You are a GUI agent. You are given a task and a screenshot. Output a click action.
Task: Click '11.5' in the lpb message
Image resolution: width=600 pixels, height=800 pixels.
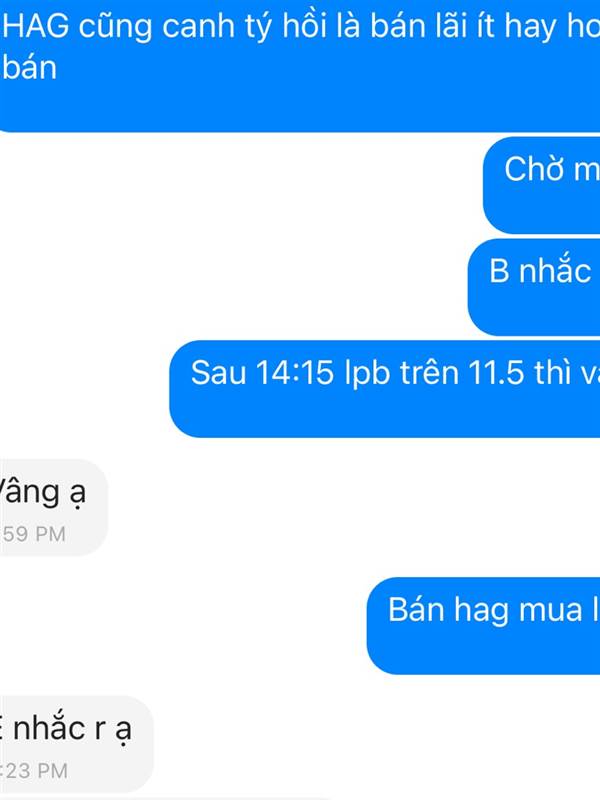click(495, 372)
